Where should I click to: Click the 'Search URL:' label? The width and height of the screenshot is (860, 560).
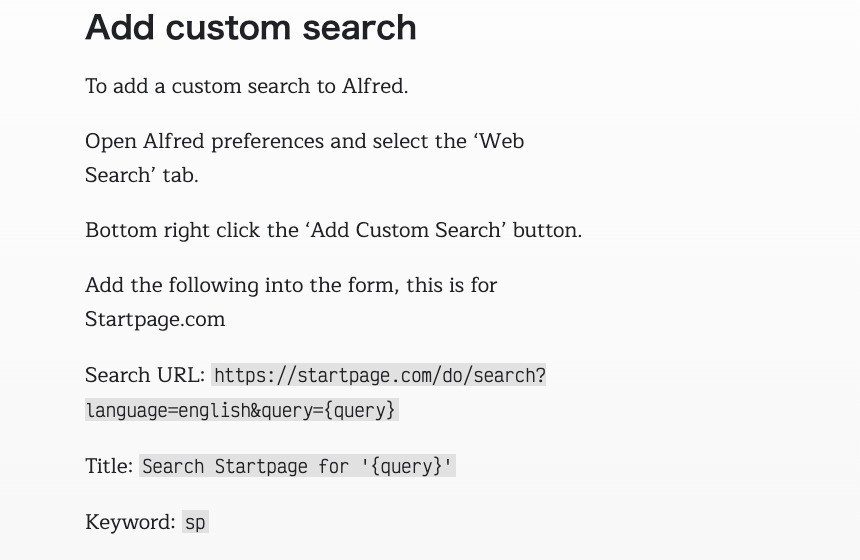click(145, 375)
